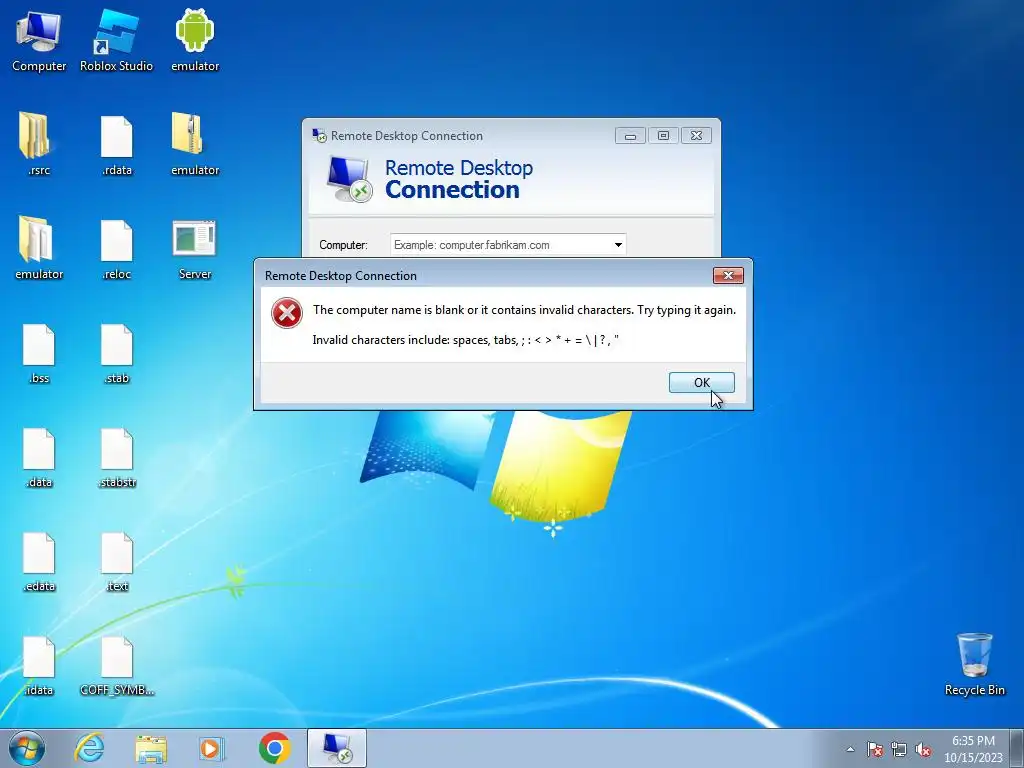Screen dimensions: 1024x768
Task: Select the emulator folder with documents
Action: pos(39,248)
